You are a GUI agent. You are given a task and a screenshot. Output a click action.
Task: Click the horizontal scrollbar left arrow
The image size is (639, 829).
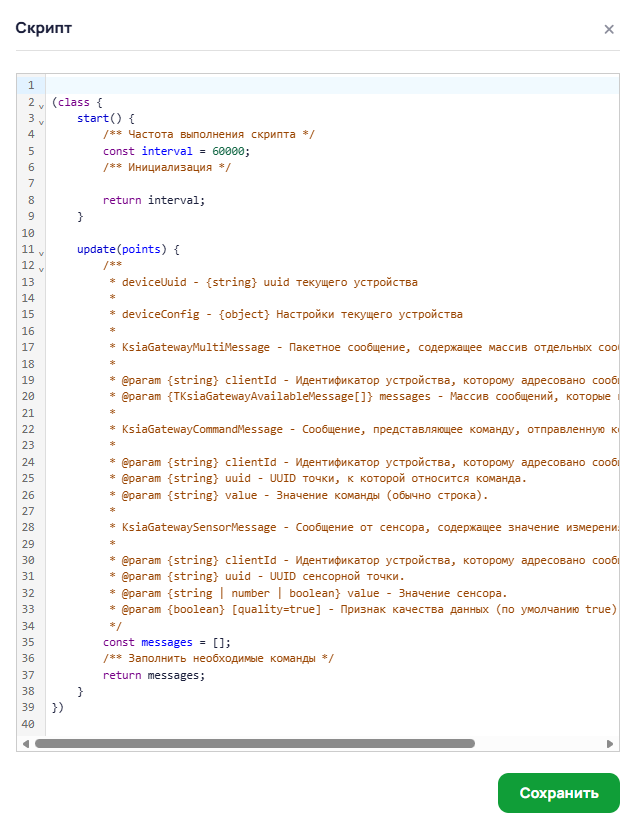click(25, 744)
